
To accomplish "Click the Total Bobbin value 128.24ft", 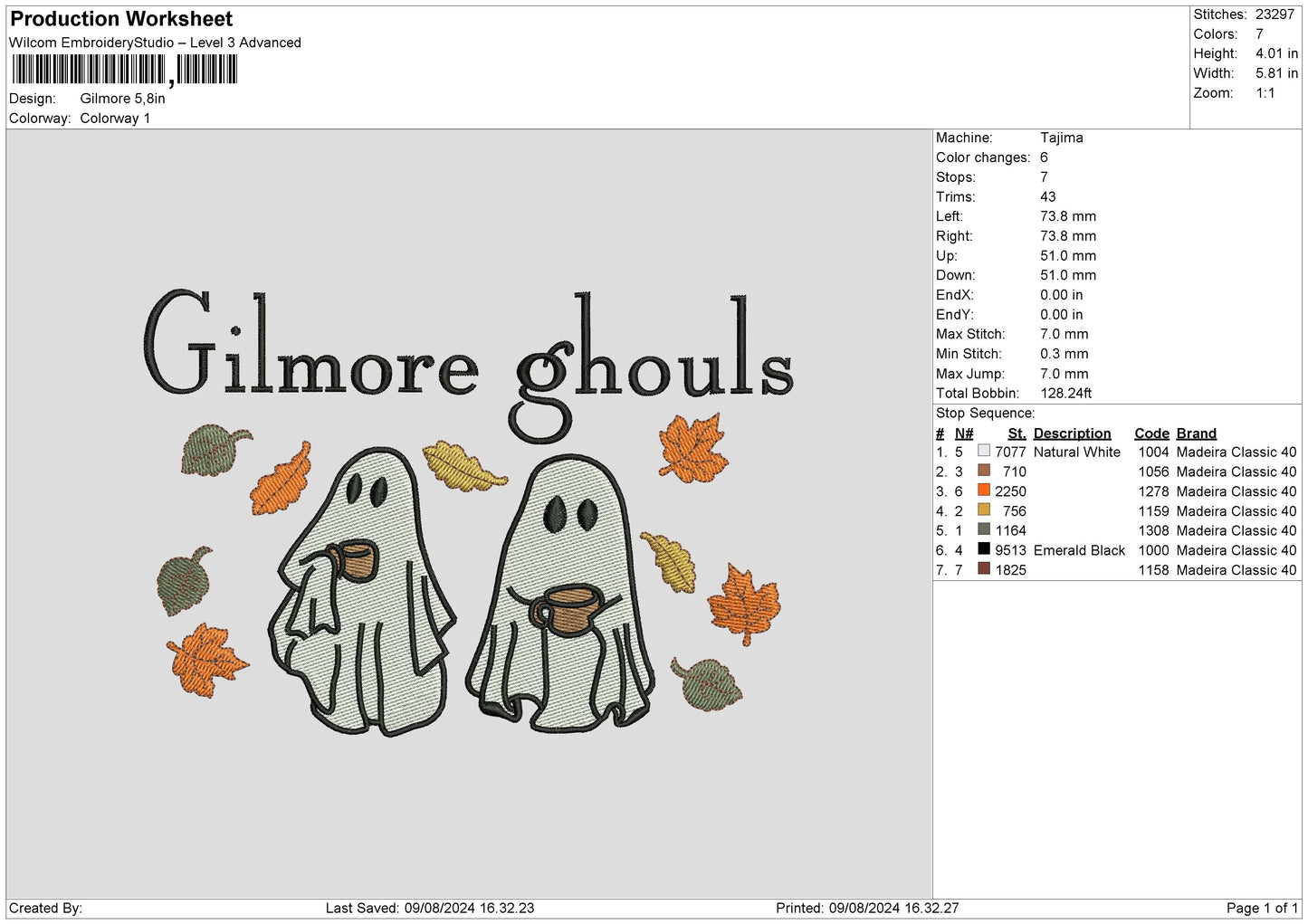I will (1065, 393).
